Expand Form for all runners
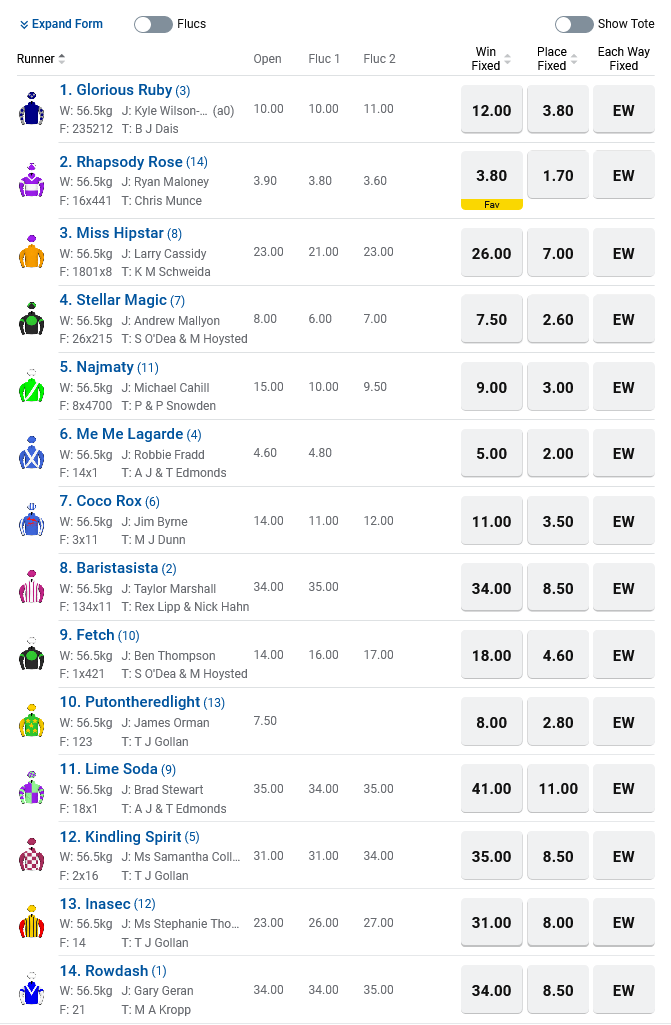Viewport: 671px width, 1025px height. click(x=61, y=24)
